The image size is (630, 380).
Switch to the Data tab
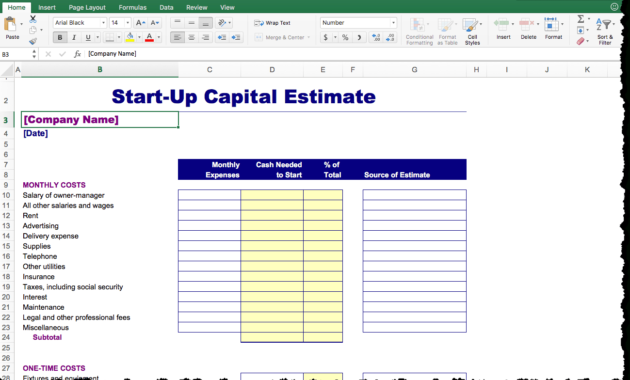(x=166, y=7)
